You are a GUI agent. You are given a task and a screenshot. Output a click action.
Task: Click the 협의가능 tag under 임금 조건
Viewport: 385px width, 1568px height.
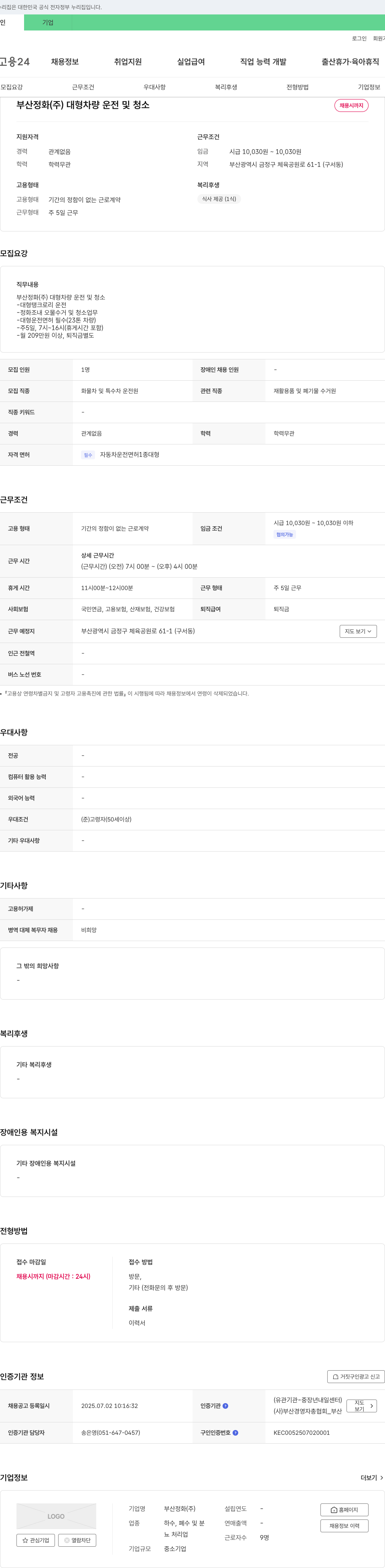click(285, 534)
